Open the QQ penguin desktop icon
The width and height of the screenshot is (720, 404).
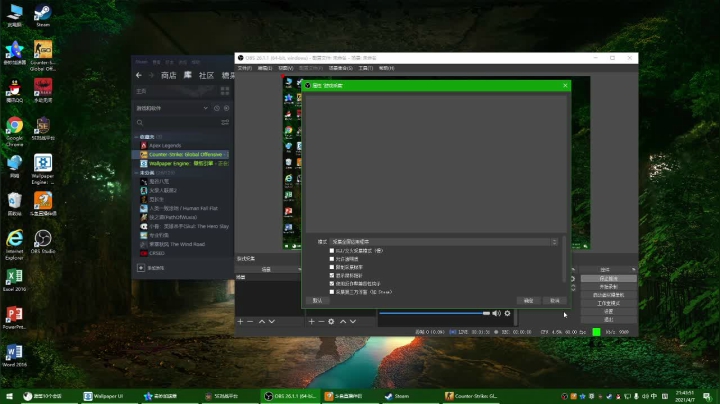[x=14, y=90]
